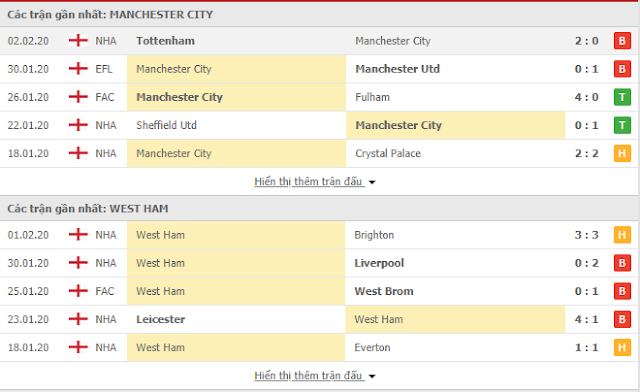
Task: Click the green T badge for Fulham match
Action: pyautogui.click(x=622, y=97)
